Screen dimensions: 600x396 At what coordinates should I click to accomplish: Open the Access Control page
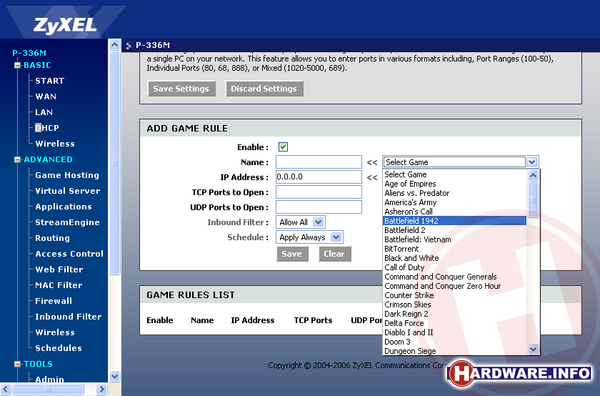point(69,254)
